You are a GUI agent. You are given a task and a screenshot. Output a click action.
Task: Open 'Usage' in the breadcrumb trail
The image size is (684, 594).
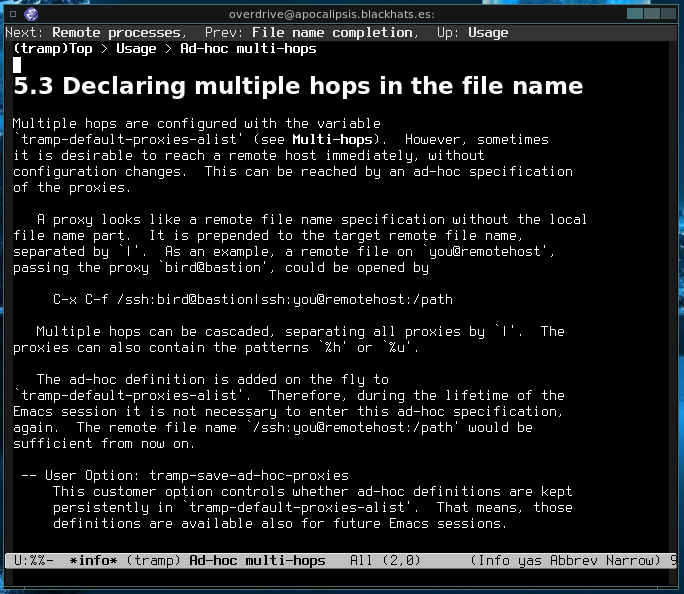coord(136,48)
